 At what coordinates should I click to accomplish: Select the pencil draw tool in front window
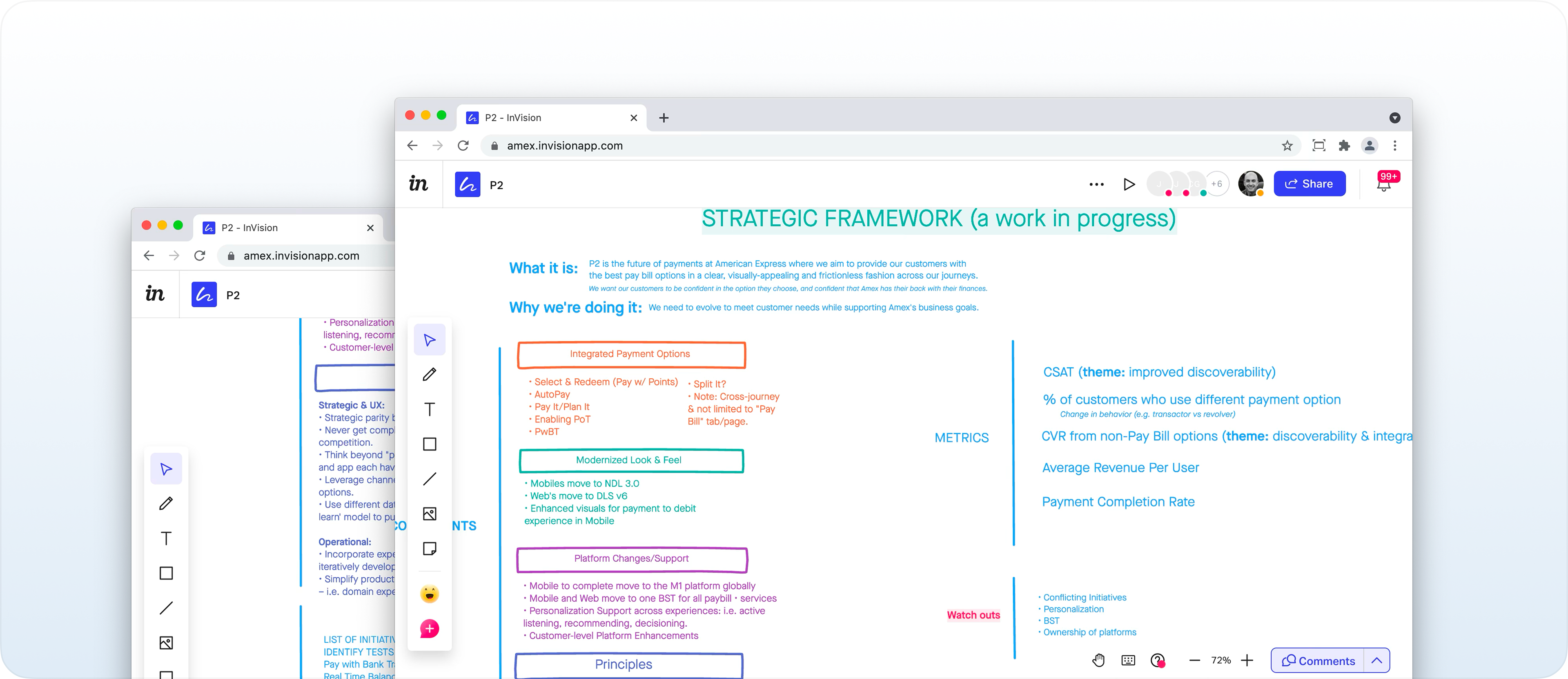[429, 375]
